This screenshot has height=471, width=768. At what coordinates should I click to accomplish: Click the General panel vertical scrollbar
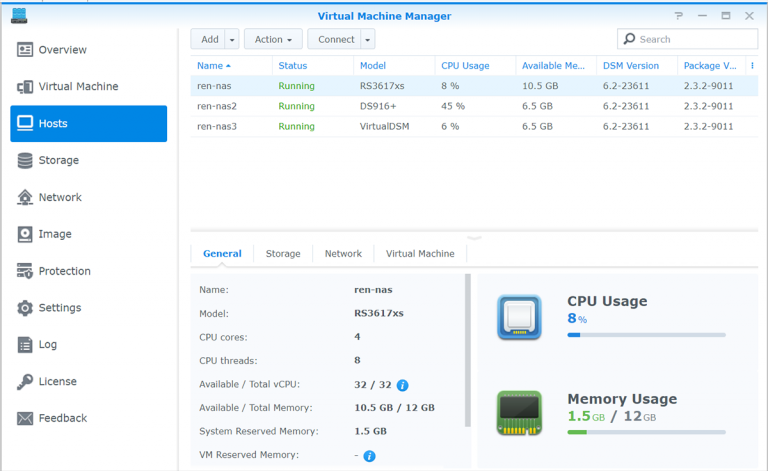click(x=468, y=351)
